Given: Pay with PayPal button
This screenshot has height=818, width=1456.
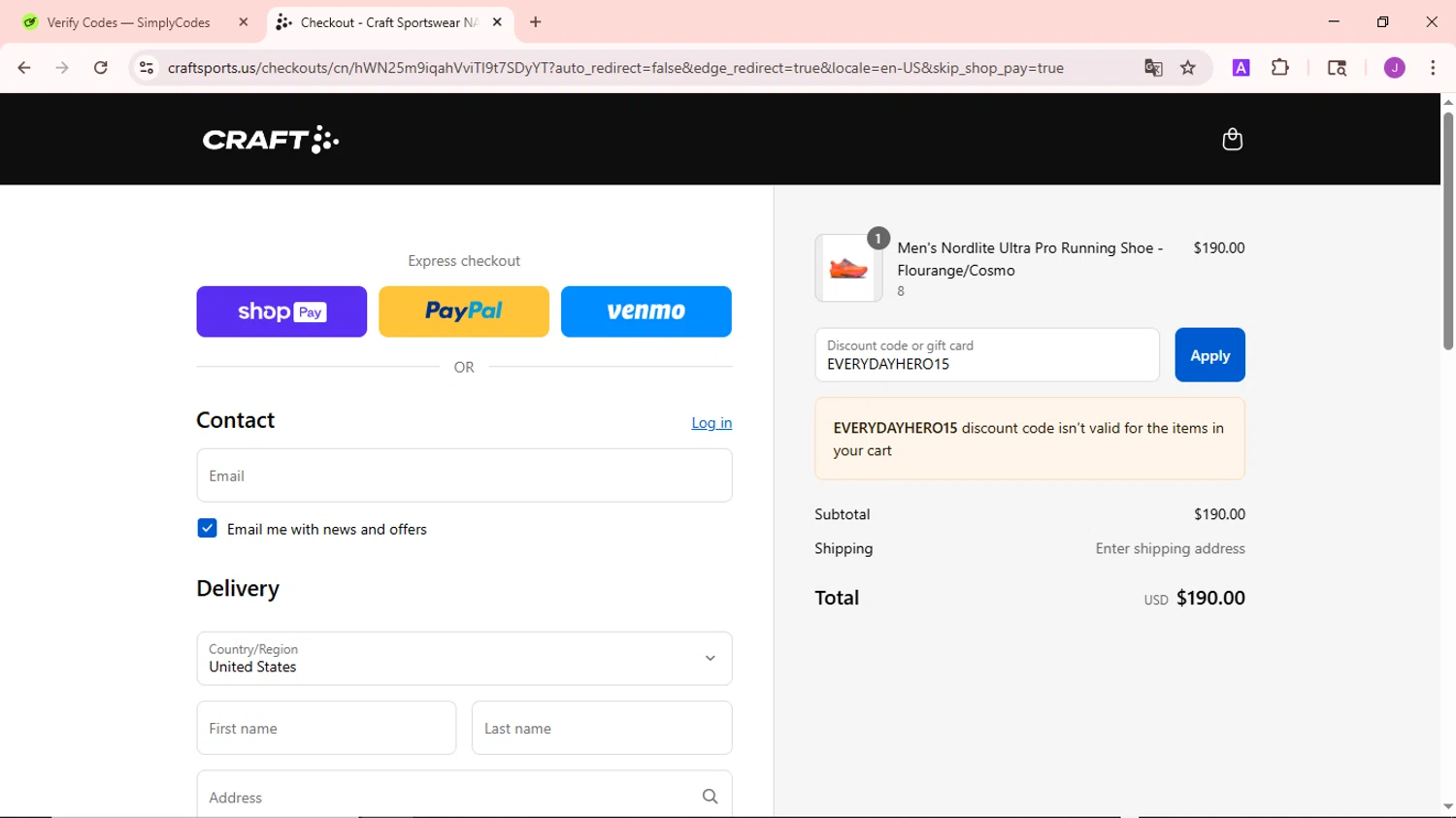Looking at the screenshot, I should (x=464, y=311).
